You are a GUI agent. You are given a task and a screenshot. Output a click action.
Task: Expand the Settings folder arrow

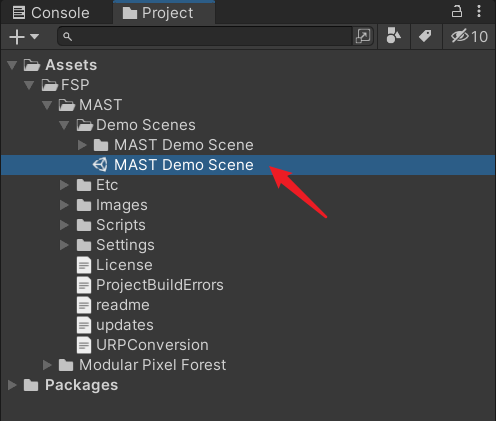point(64,245)
